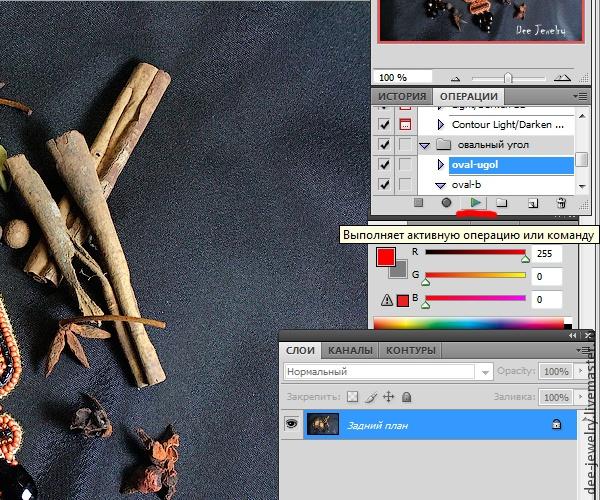Viewport: 600px width, 500px height.
Task: Delete action using the trash icon
Action: click(561, 203)
